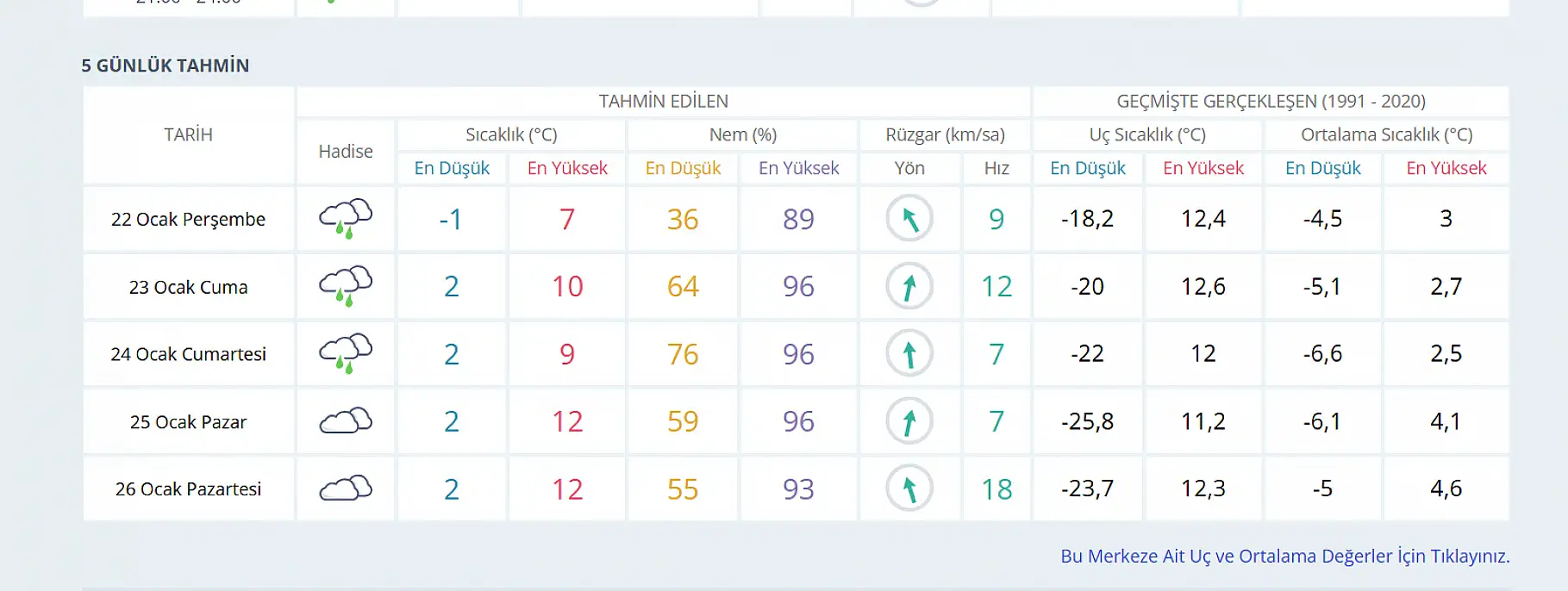The width and height of the screenshot is (1568, 591).
Task: Open the 'Bu Merkeze Ait Uç ve Ortalama Değerler' link
Action: tap(1284, 557)
